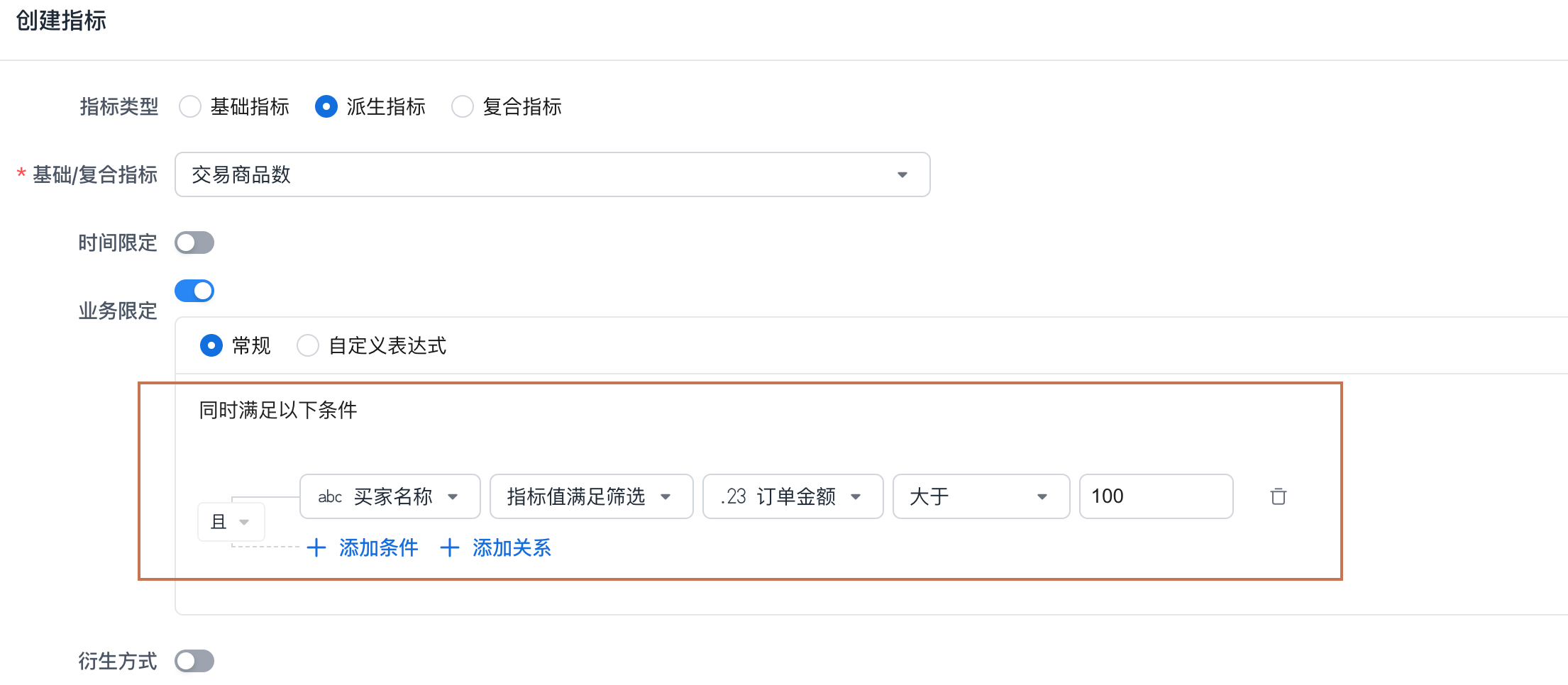Enable the 时间限定 toggle switch
Viewport: 1568px width, 685px height.
[x=194, y=243]
